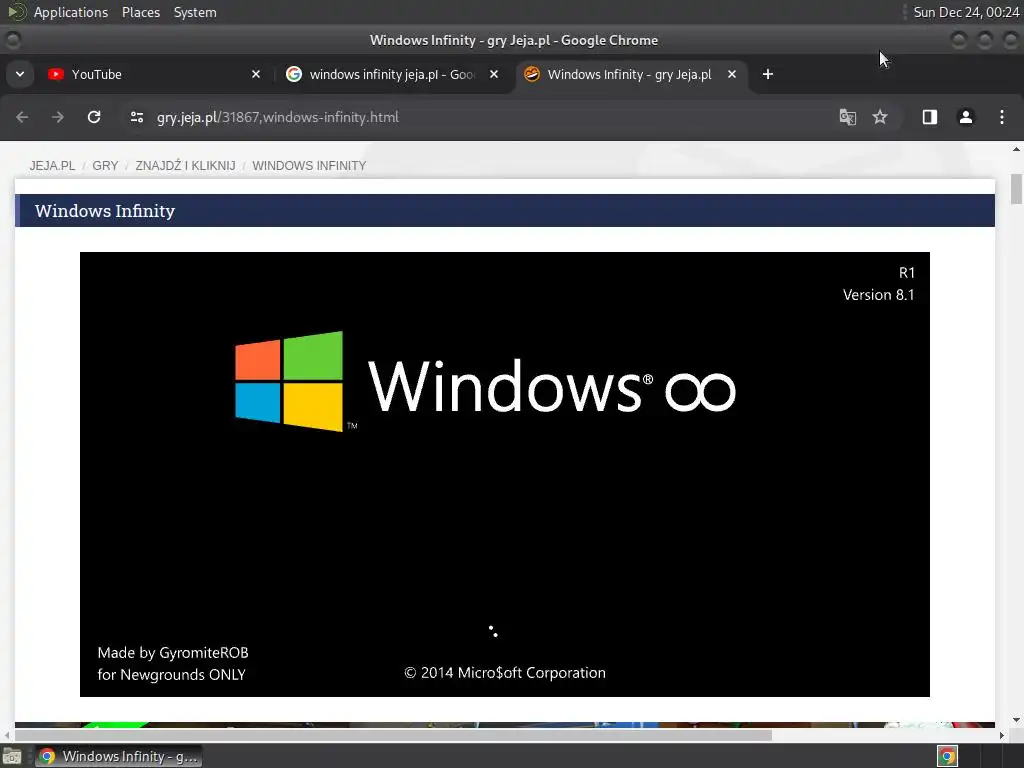This screenshot has width=1024, height=768.
Task: Click the Applications menu logo icon
Action: click(17, 12)
